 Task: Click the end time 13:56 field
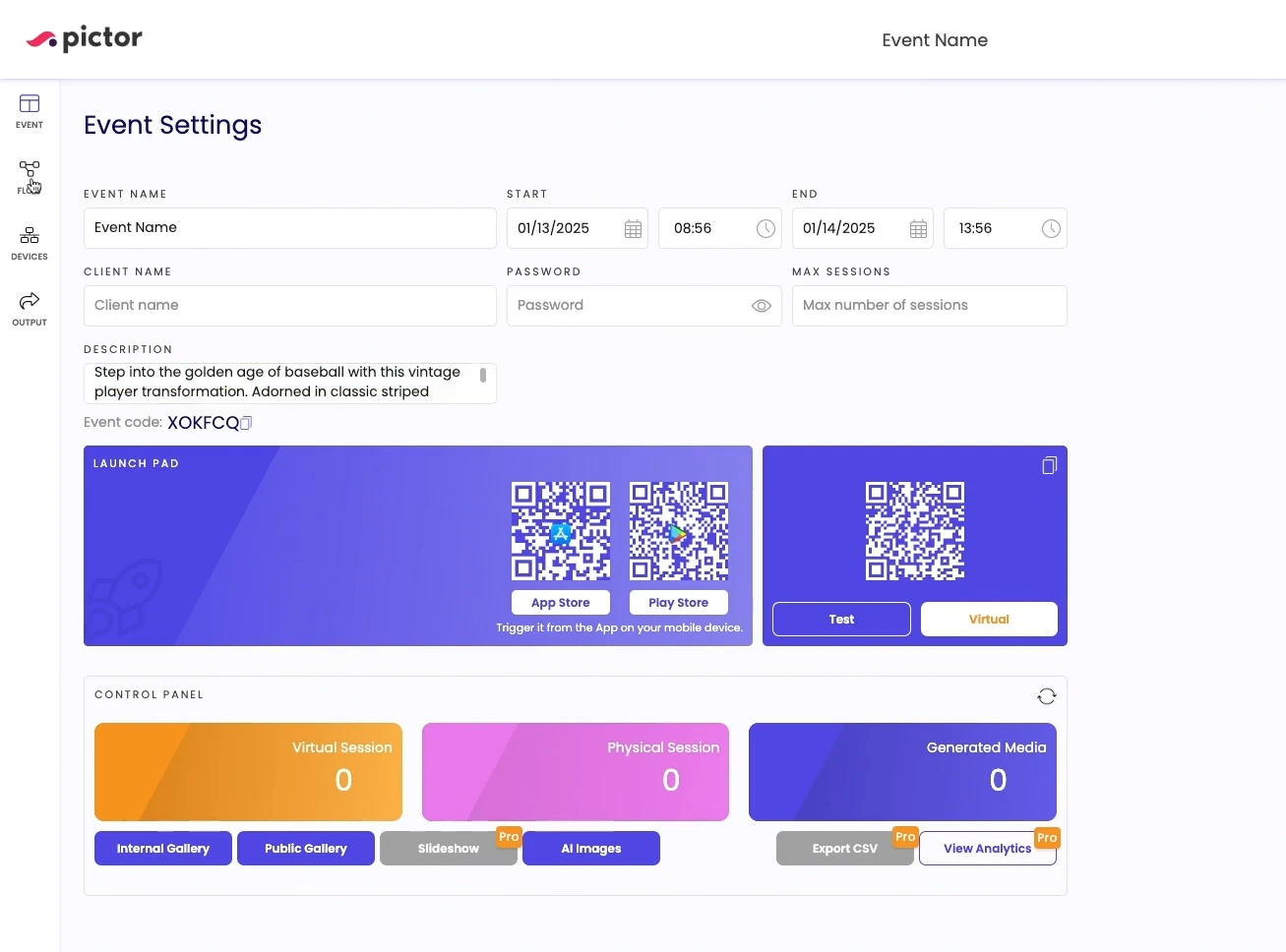(x=1006, y=228)
